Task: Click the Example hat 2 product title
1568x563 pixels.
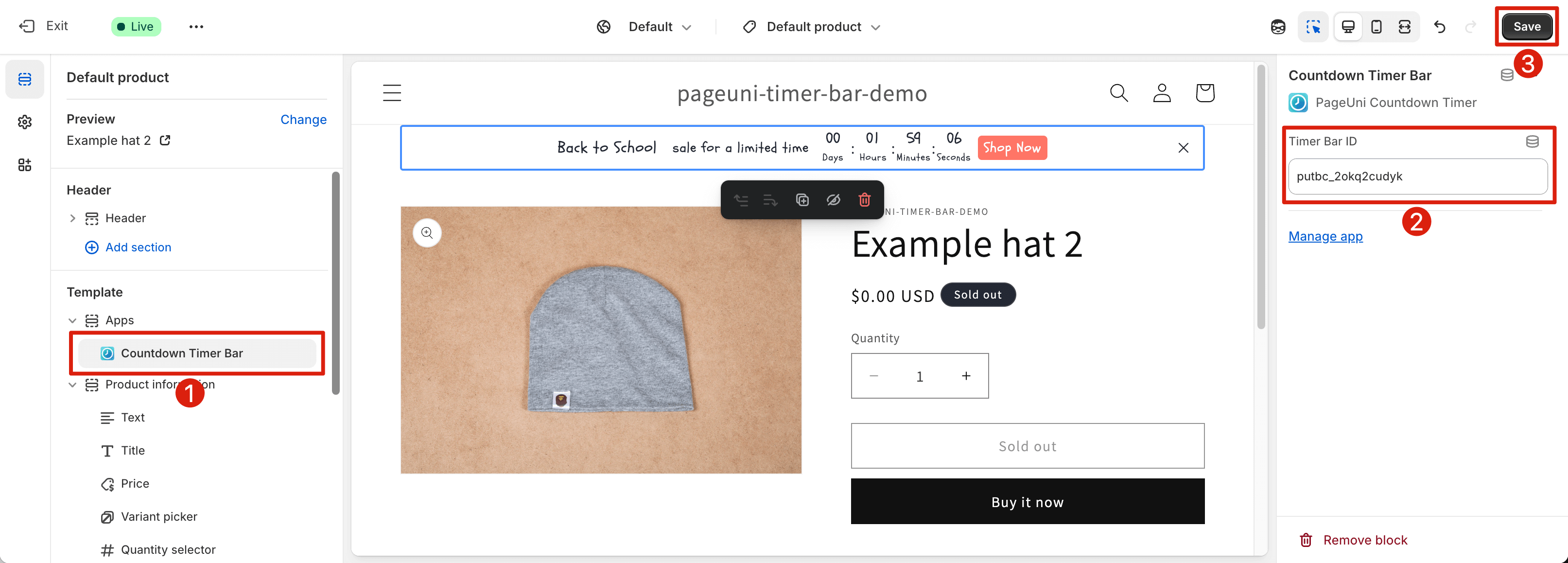Action: click(x=967, y=244)
